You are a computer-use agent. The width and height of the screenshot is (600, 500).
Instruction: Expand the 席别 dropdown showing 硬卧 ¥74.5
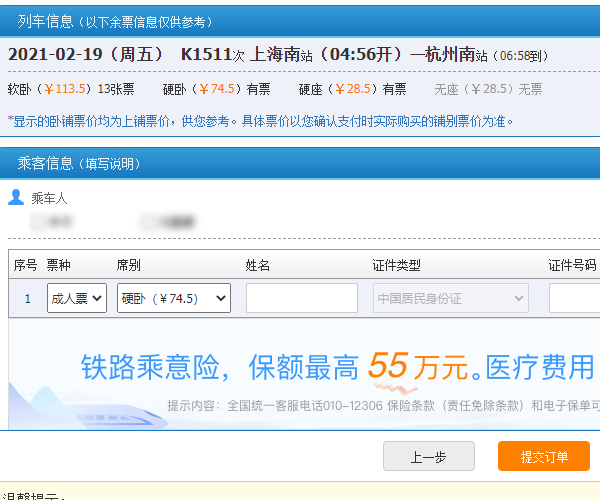[173, 298]
